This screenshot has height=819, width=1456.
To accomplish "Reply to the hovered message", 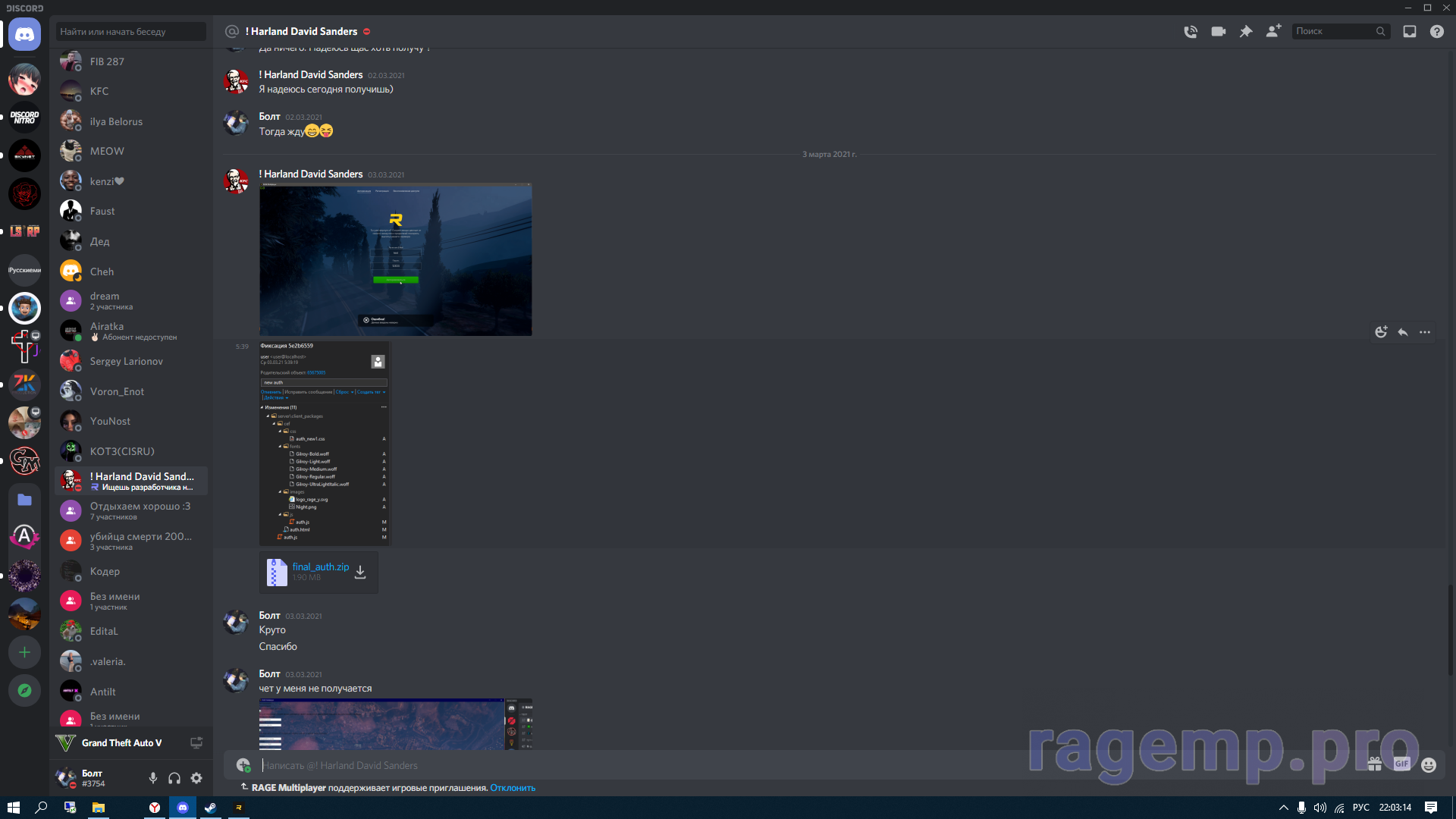I will tap(1403, 332).
